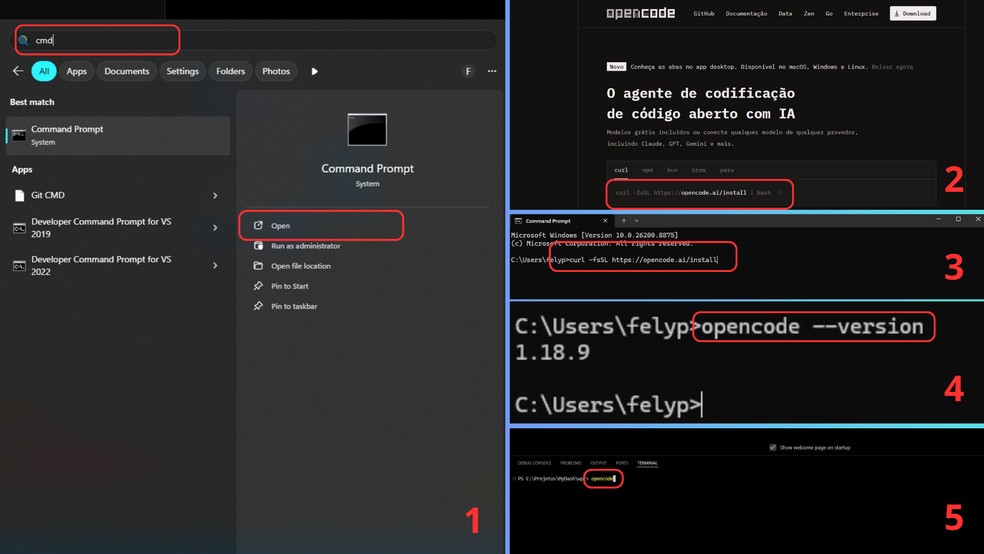Click the Windows search box containing cmd
Screen dimensions: 984x554
(256, 40)
